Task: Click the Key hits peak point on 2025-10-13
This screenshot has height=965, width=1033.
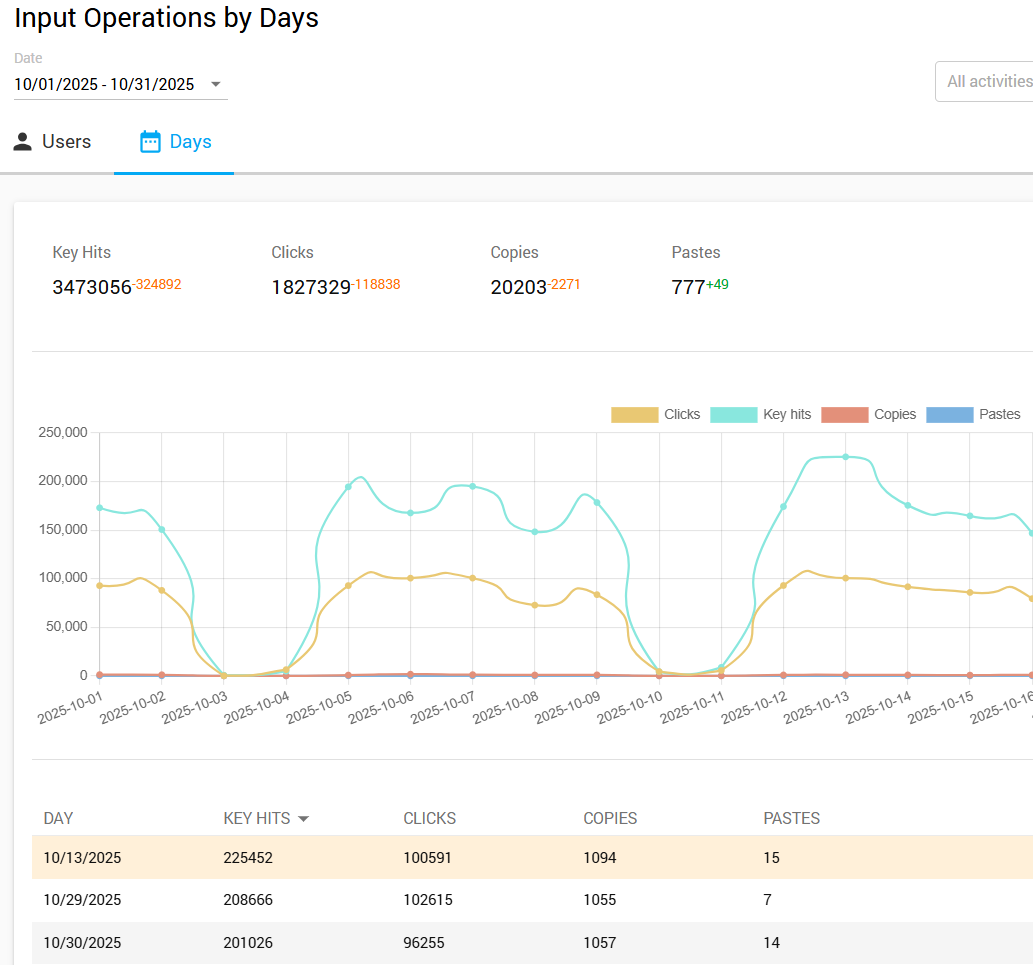Action: (845, 457)
